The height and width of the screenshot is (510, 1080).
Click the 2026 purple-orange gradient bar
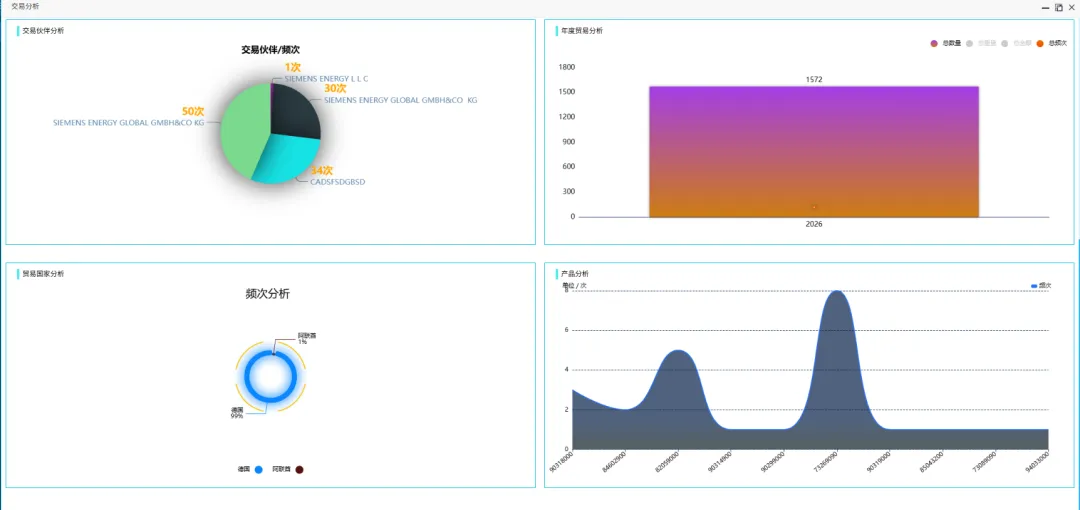(x=813, y=152)
